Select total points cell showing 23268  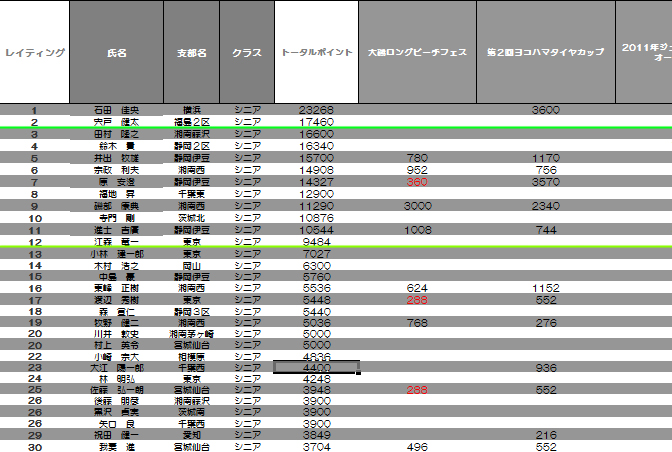tap(316, 110)
